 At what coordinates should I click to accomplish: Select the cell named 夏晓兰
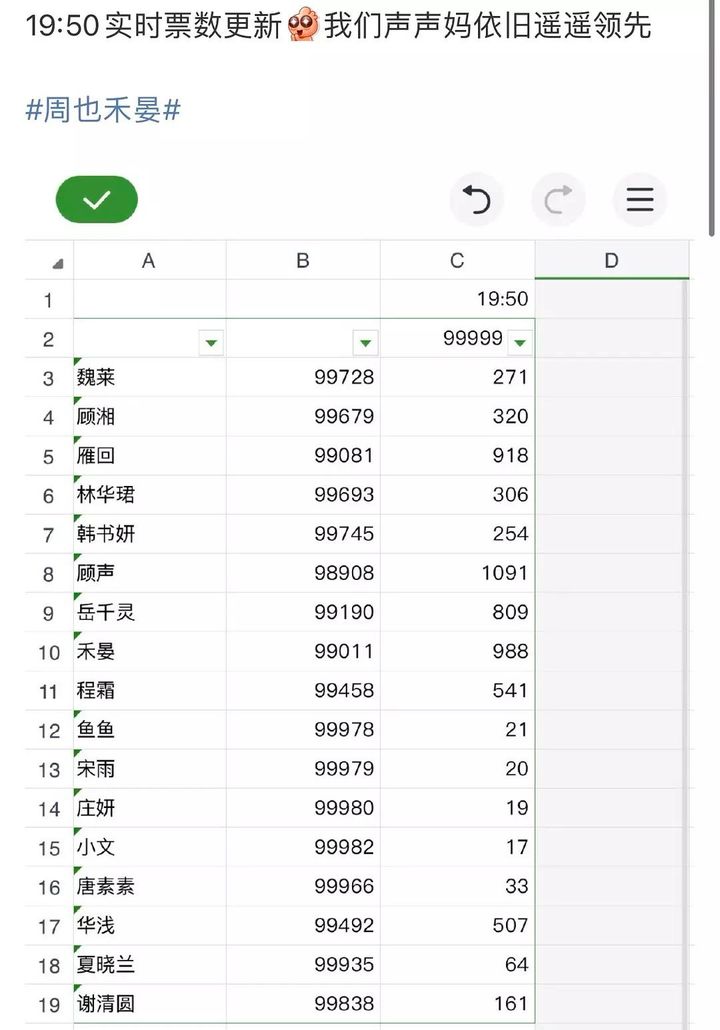(150, 964)
